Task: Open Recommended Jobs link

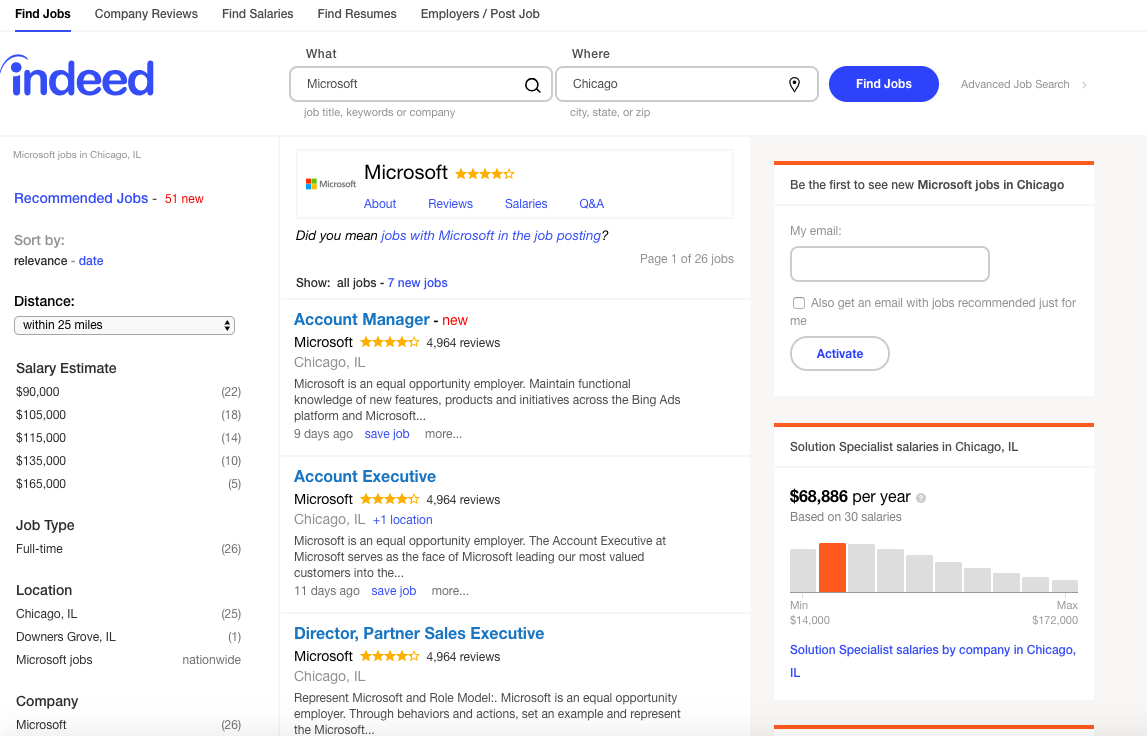Action: point(81,198)
